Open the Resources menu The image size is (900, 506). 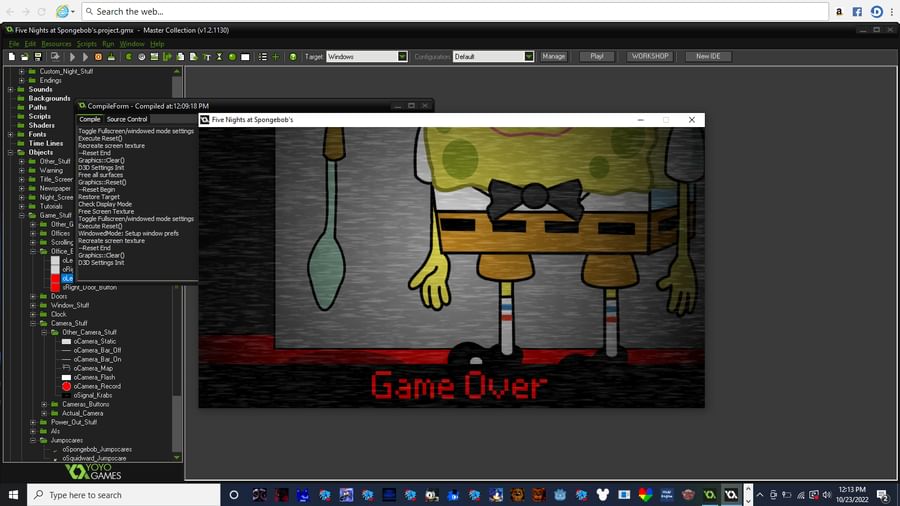[x=56, y=44]
